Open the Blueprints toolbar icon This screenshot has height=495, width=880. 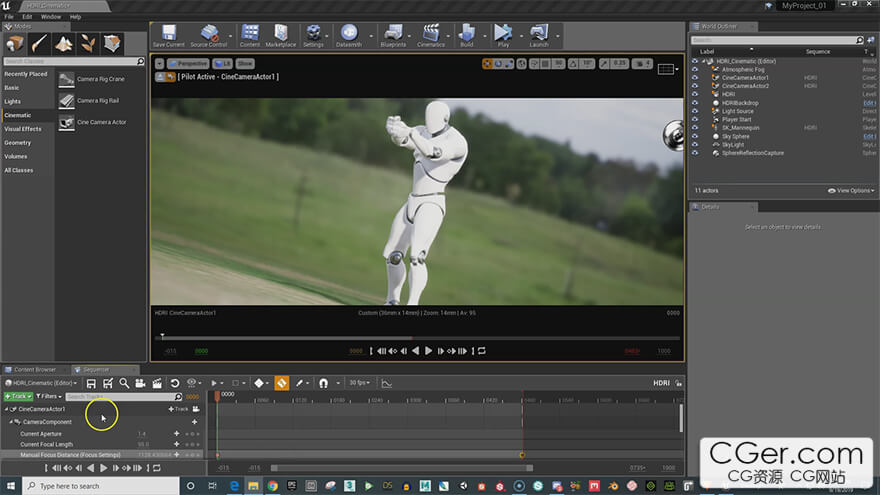(x=393, y=35)
